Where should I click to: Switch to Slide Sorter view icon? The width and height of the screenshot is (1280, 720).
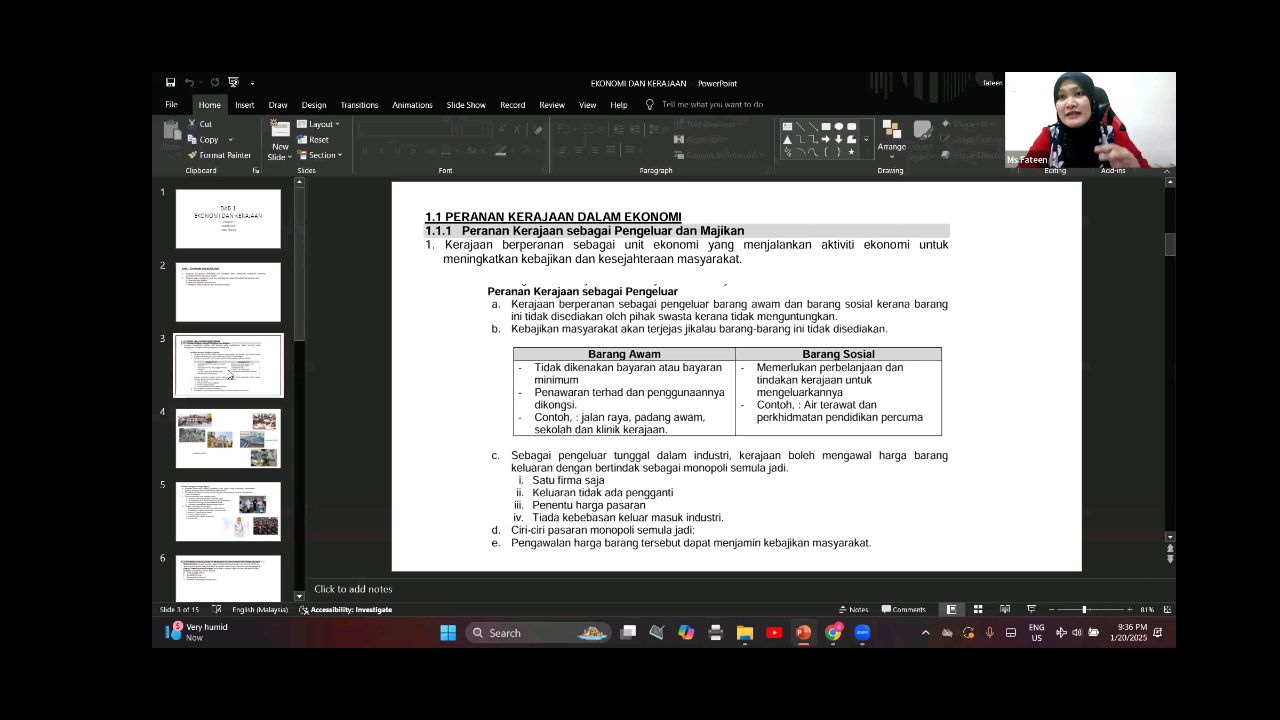tap(978, 609)
